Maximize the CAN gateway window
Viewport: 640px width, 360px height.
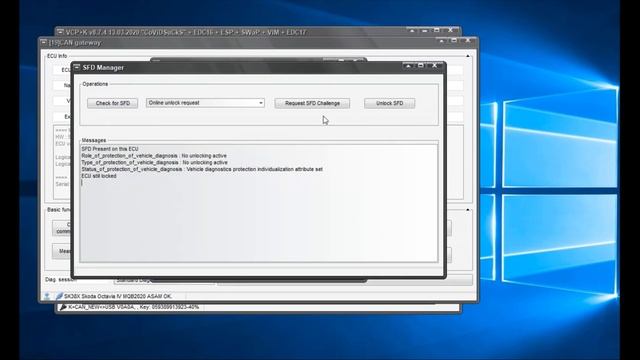pos(454,41)
